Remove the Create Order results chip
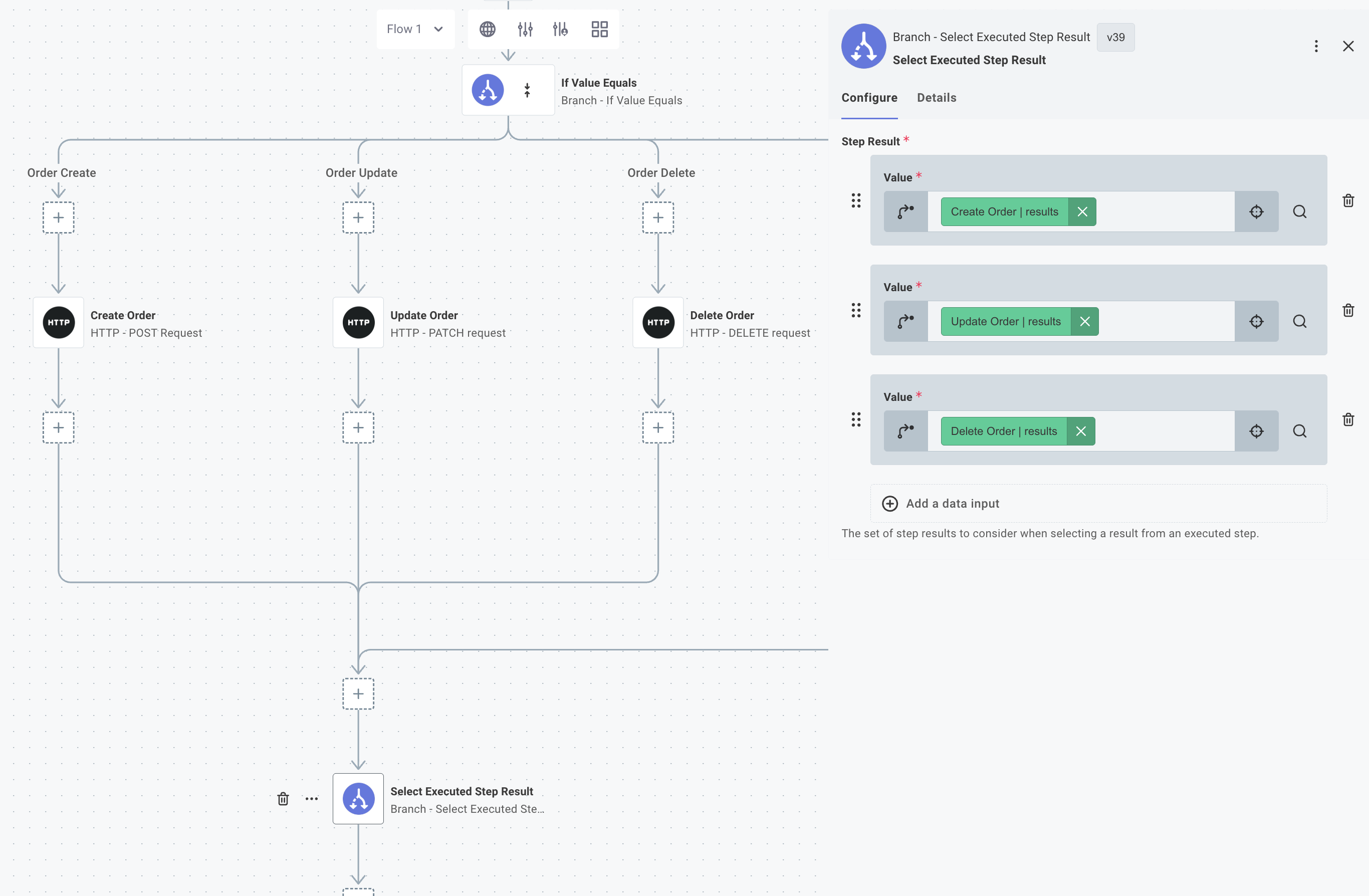This screenshot has width=1369, height=896. point(1082,211)
